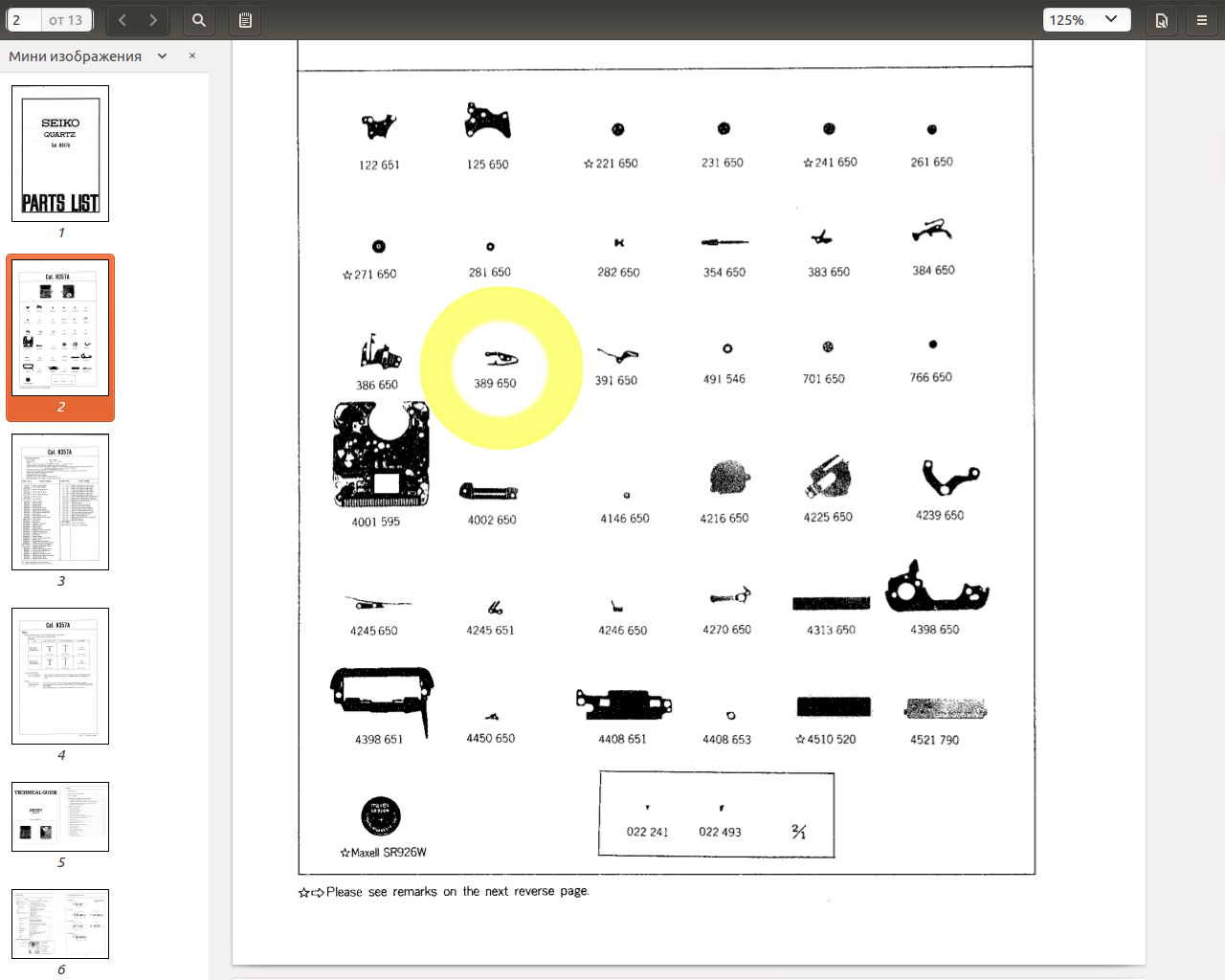The width and height of the screenshot is (1225, 980).
Task: Open page 5 Technical Guide thumbnail
Action: (60, 816)
